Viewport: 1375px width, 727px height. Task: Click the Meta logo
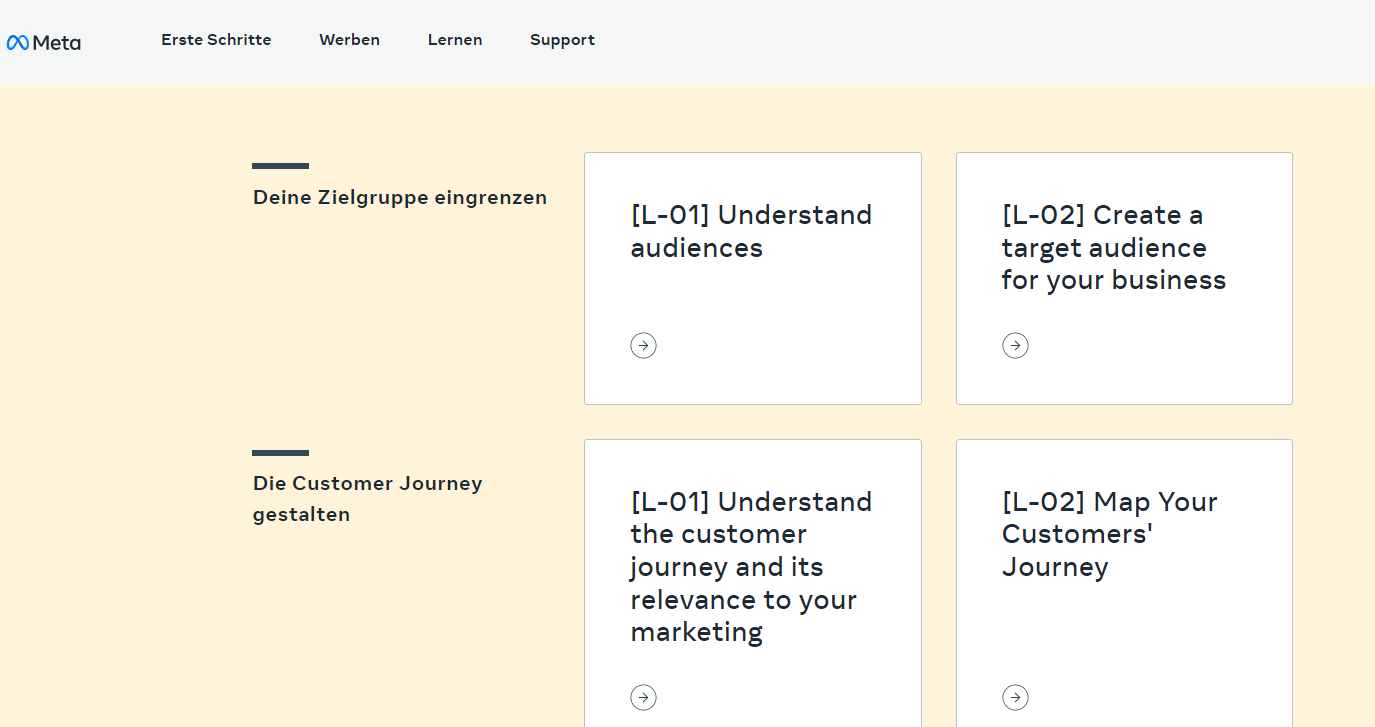44,42
